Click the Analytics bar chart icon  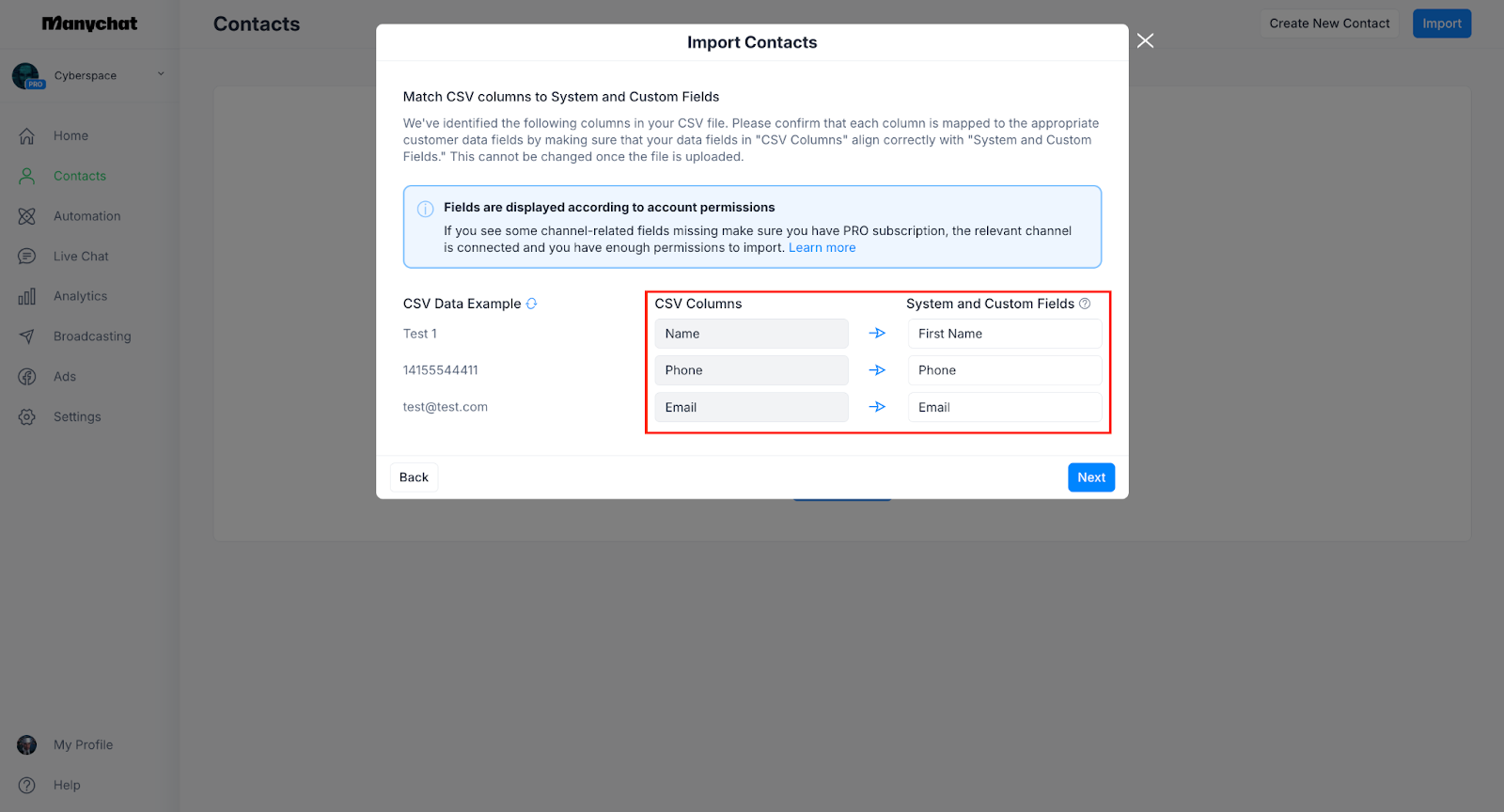(x=27, y=297)
